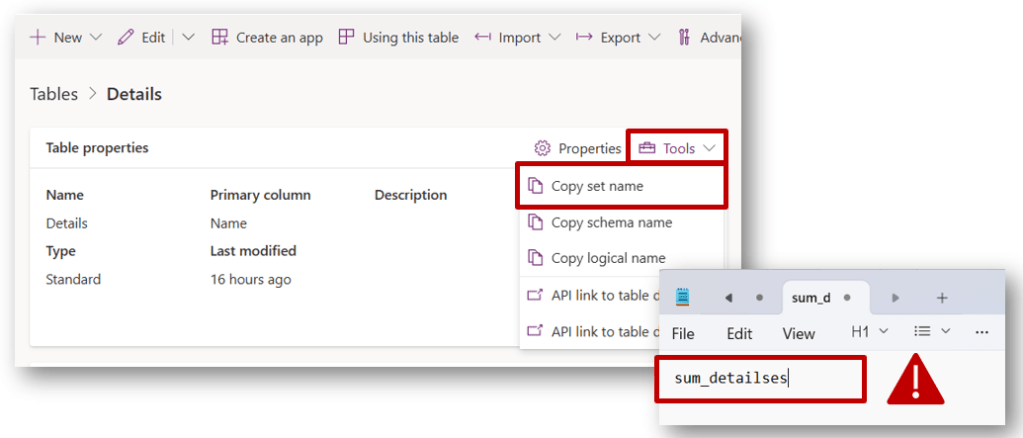Add a new Notepad tab
This screenshot has height=438, width=1023.
click(x=942, y=298)
